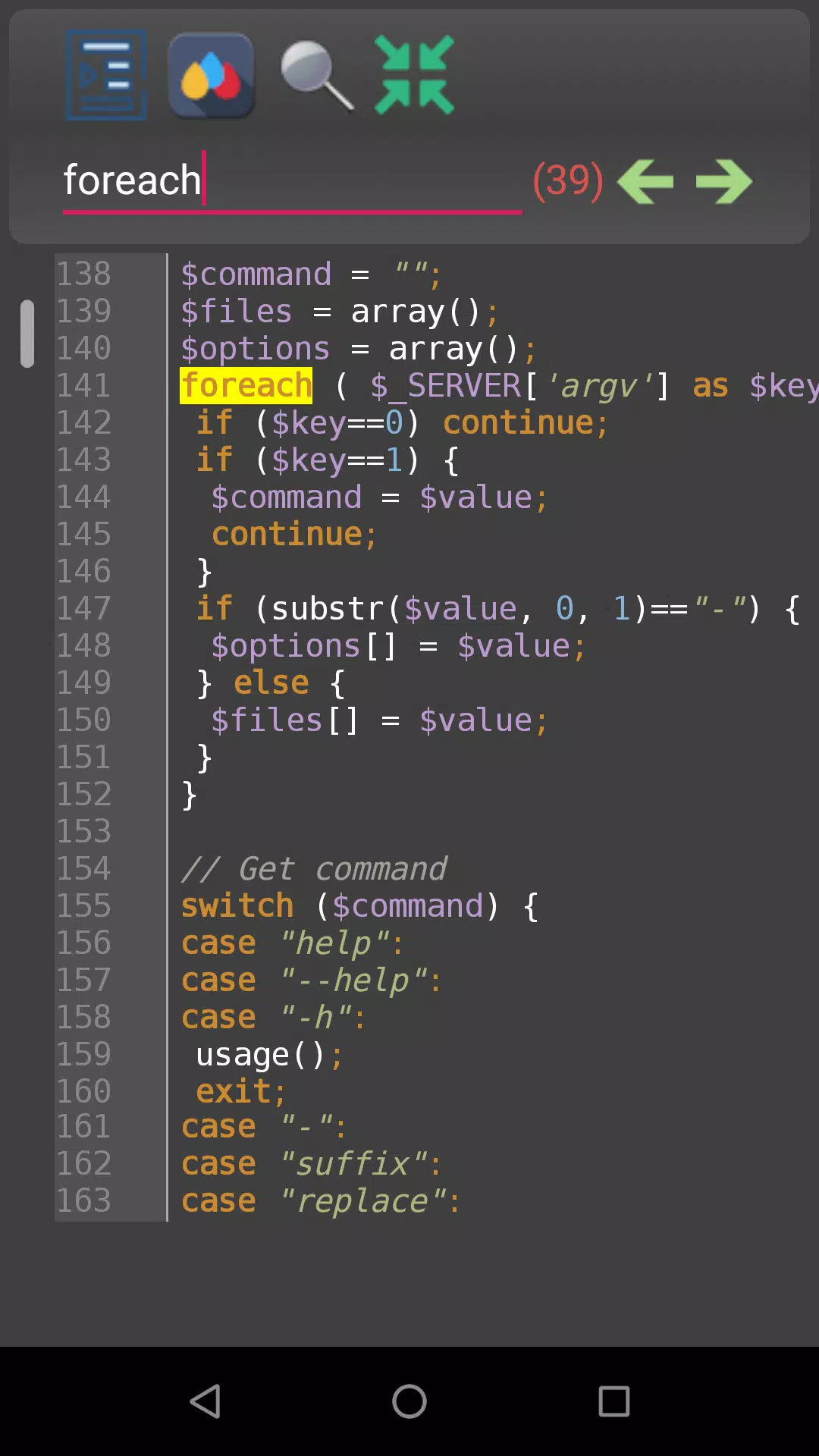Go to previous search match arrow
The width and height of the screenshot is (819, 1456).
645,181
